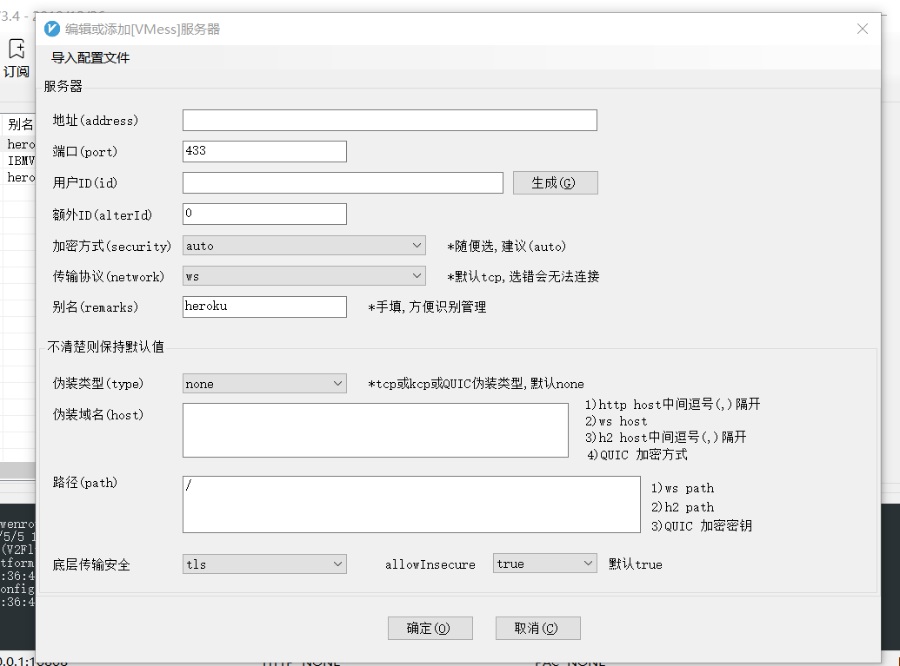Click the 地址 address input field
Screen dimensions: 900x666
tap(388, 119)
